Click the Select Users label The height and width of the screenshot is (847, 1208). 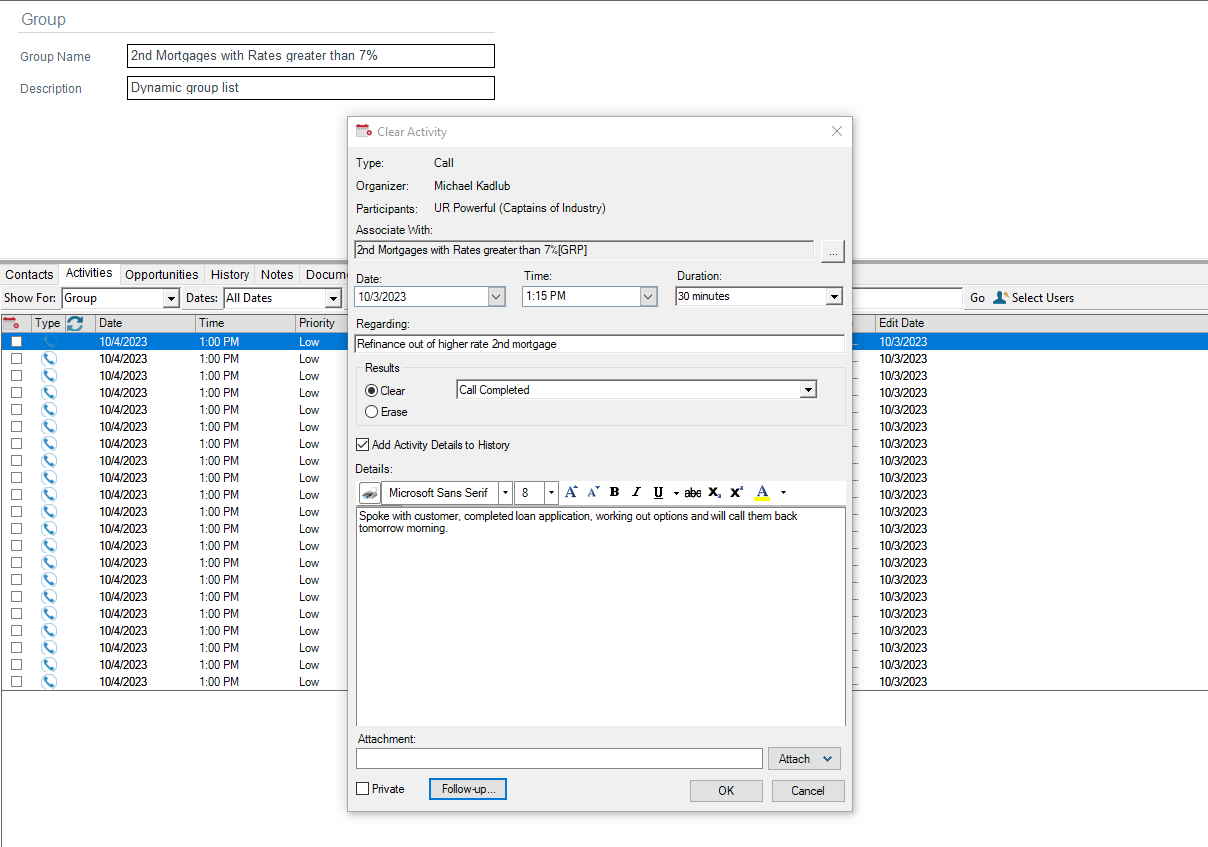(1043, 298)
